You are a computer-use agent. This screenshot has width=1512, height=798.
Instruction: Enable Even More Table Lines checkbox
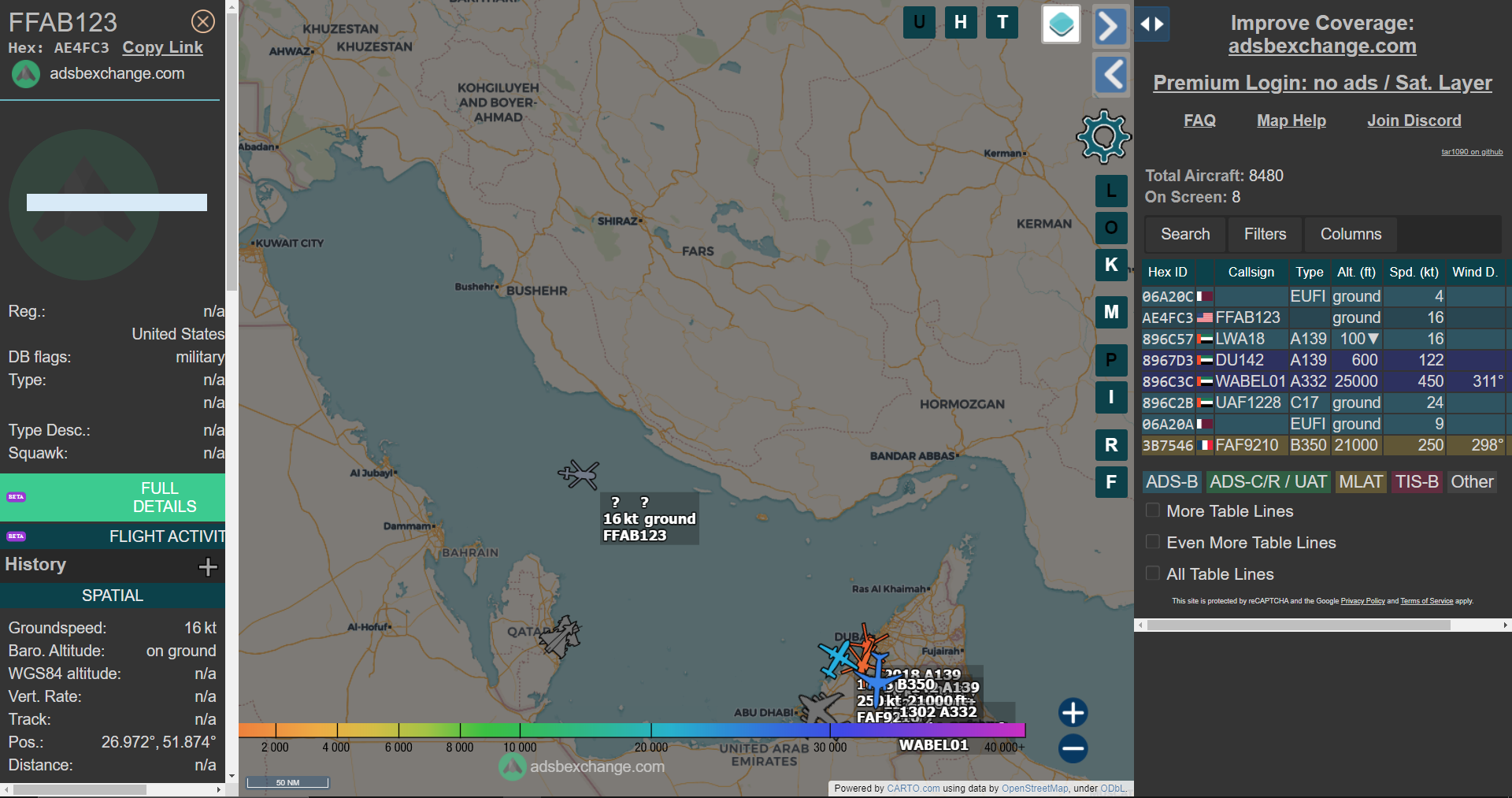[1153, 542]
